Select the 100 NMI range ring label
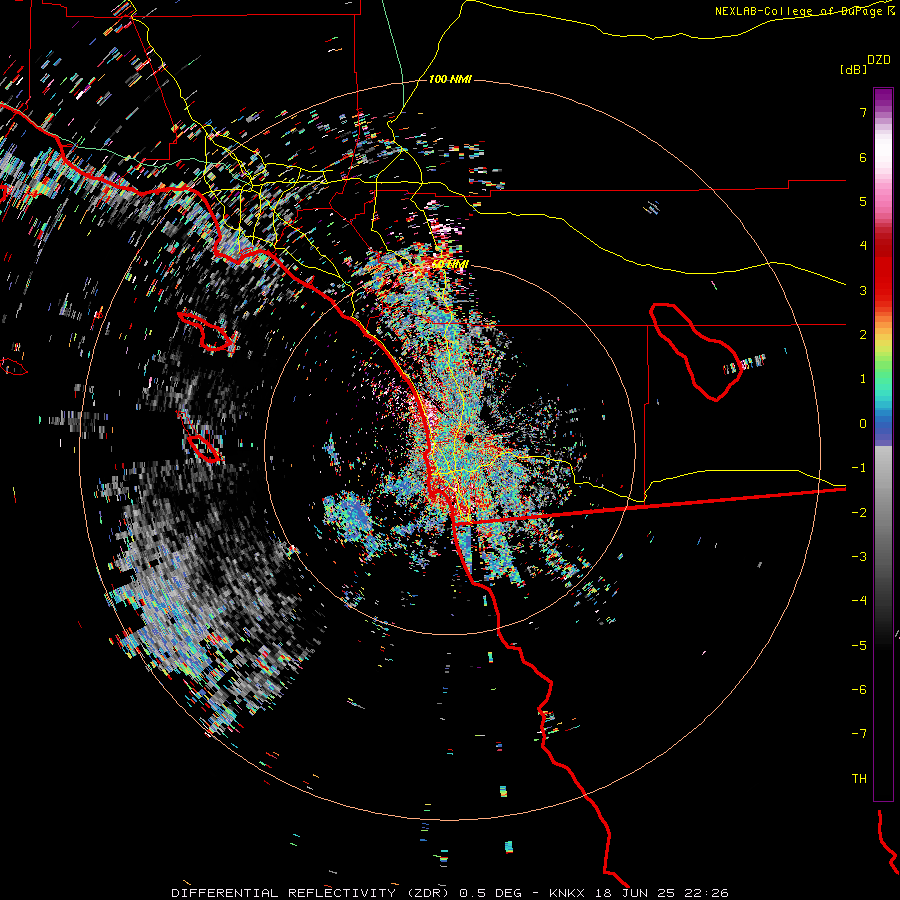This screenshot has width=900, height=900. tap(450, 79)
